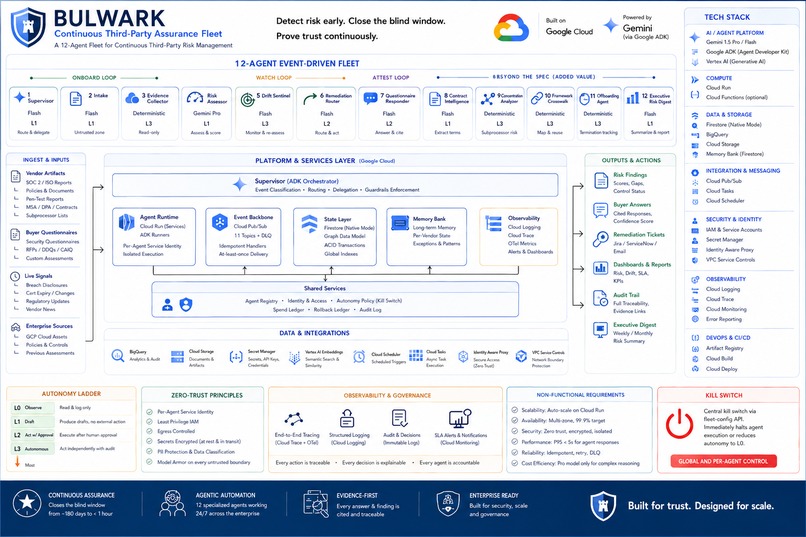
Task: Click the Supervisor ADK Orchestrator sparkle icon
Action: [240, 184]
